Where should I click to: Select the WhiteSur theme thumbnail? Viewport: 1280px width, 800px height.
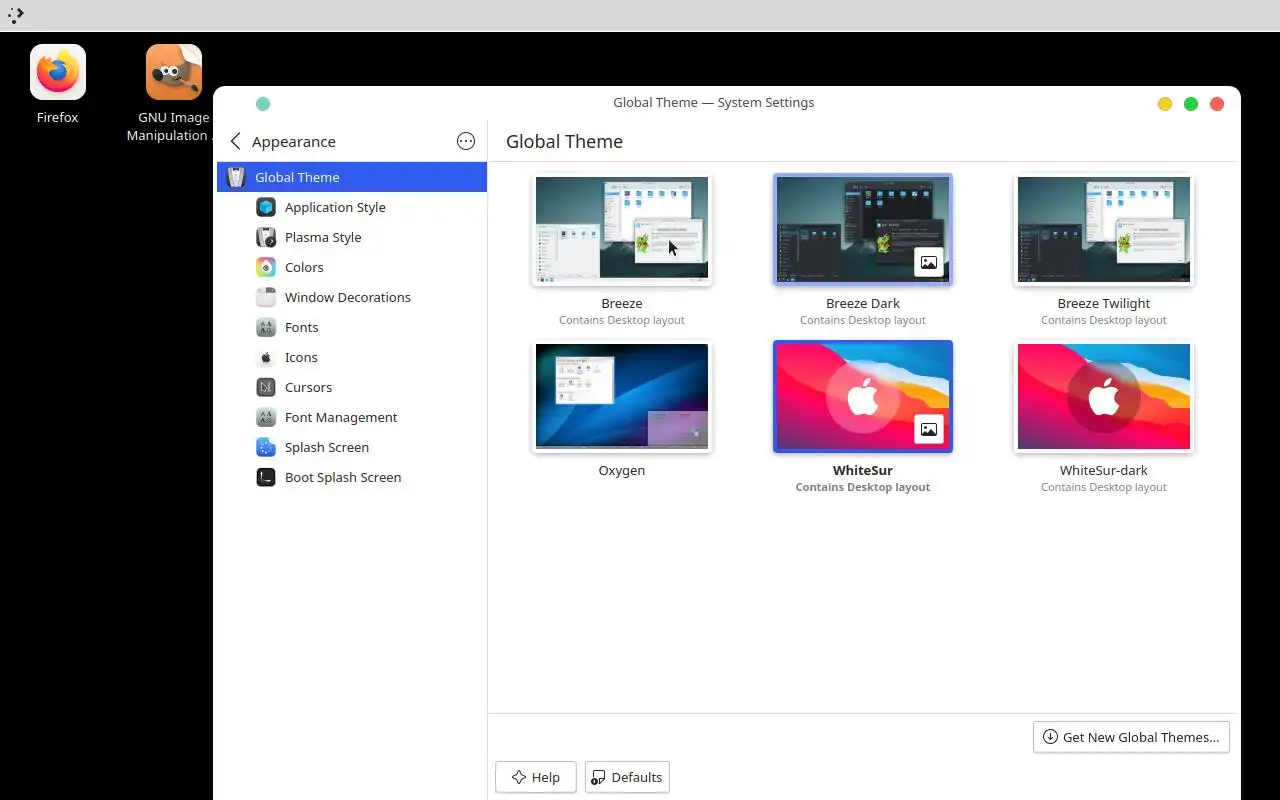(x=863, y=396)
